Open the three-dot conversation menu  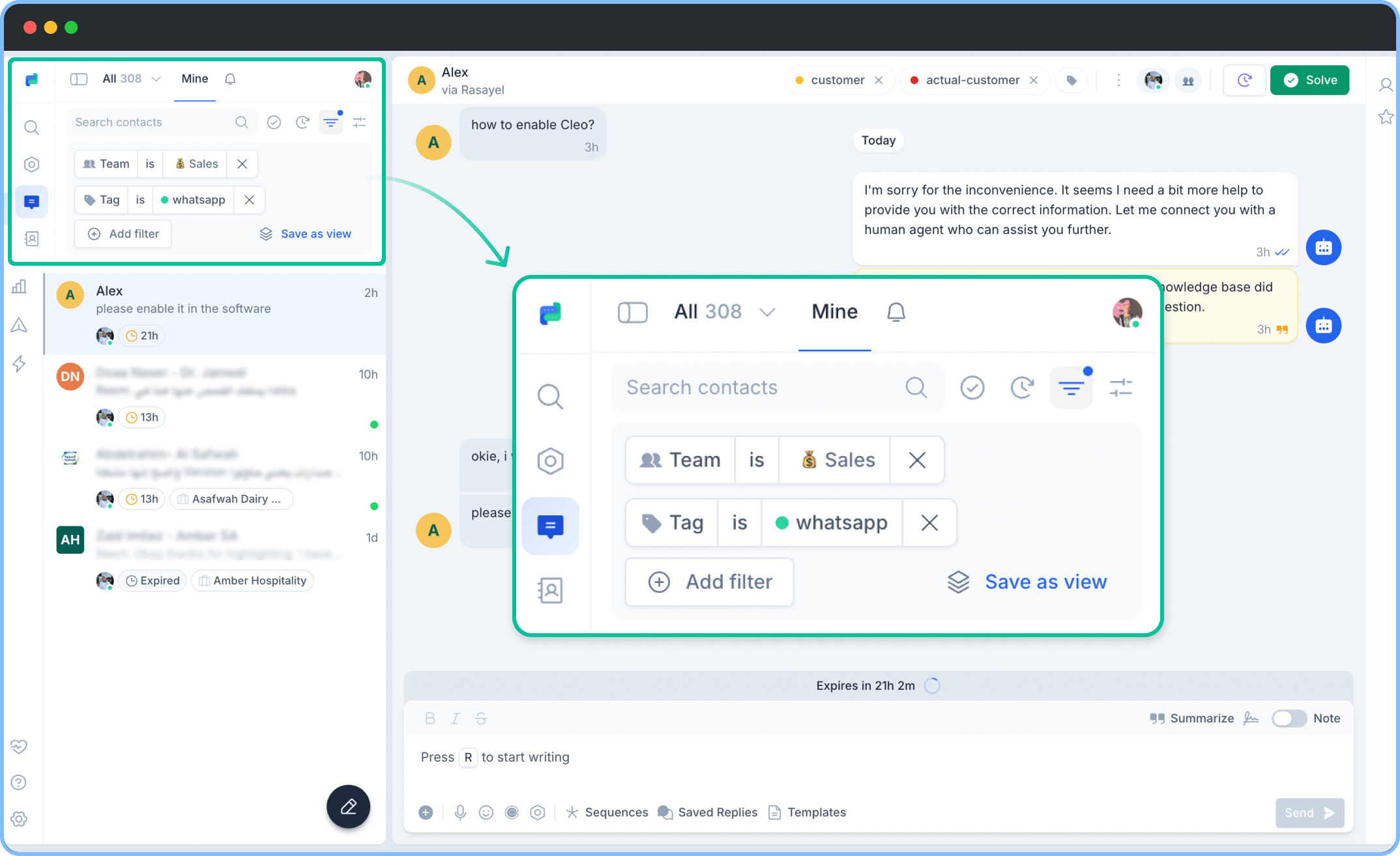pos(1118,80)
